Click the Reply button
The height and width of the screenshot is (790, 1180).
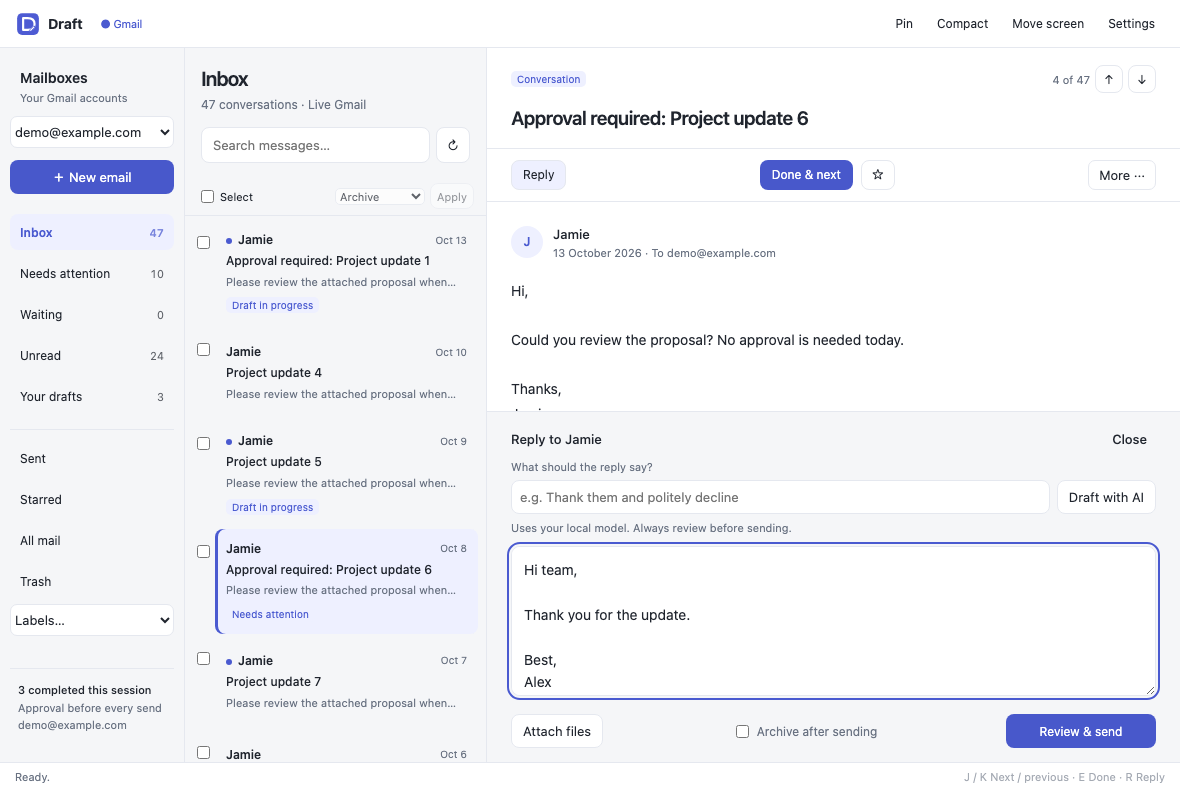pos(538,175)
